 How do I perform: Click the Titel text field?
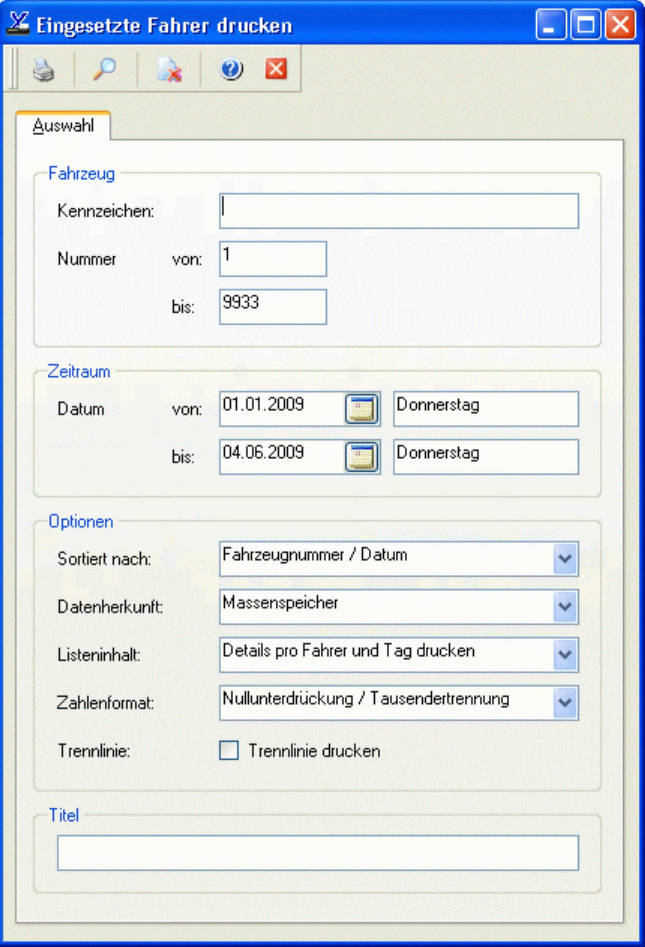(x=317, y=853)
